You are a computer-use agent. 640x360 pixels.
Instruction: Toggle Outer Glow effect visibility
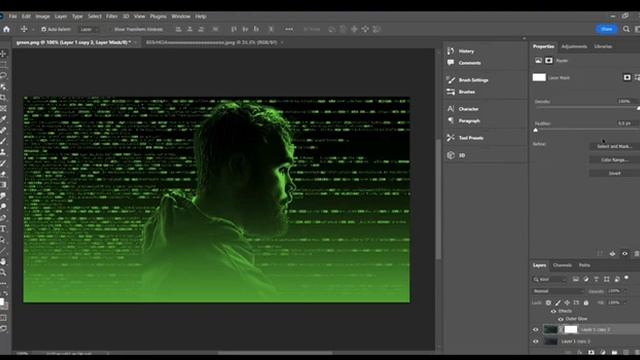[560, 319]
